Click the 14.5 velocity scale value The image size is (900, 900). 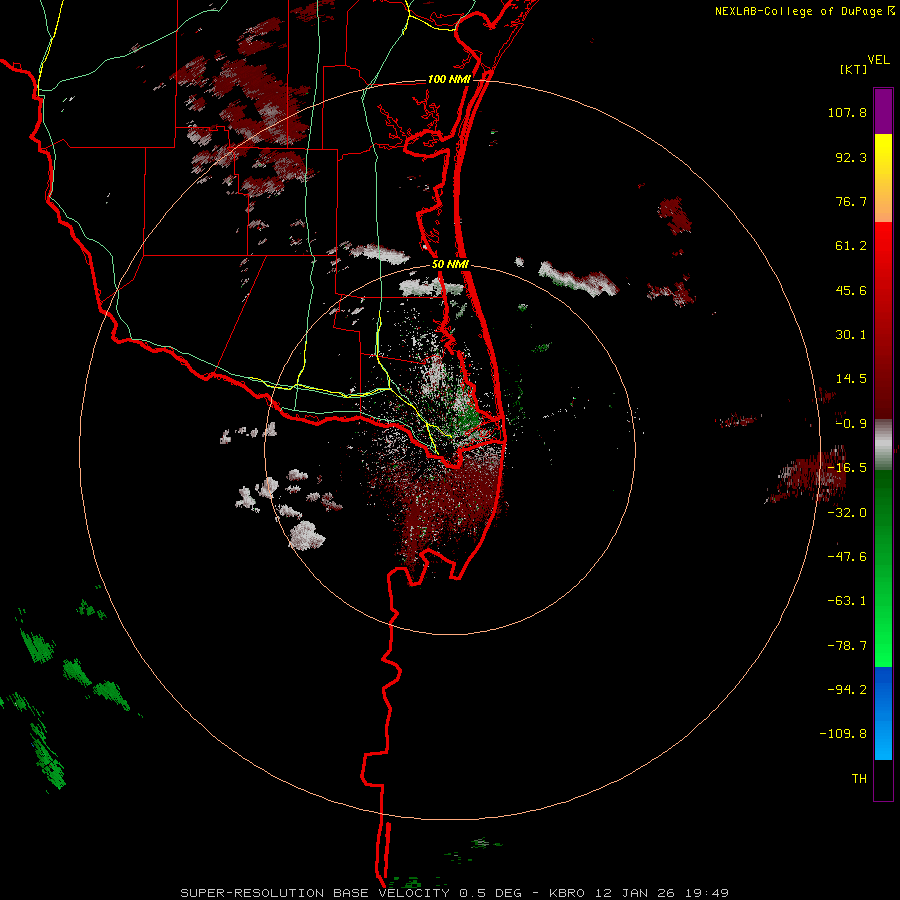[851, 379]
